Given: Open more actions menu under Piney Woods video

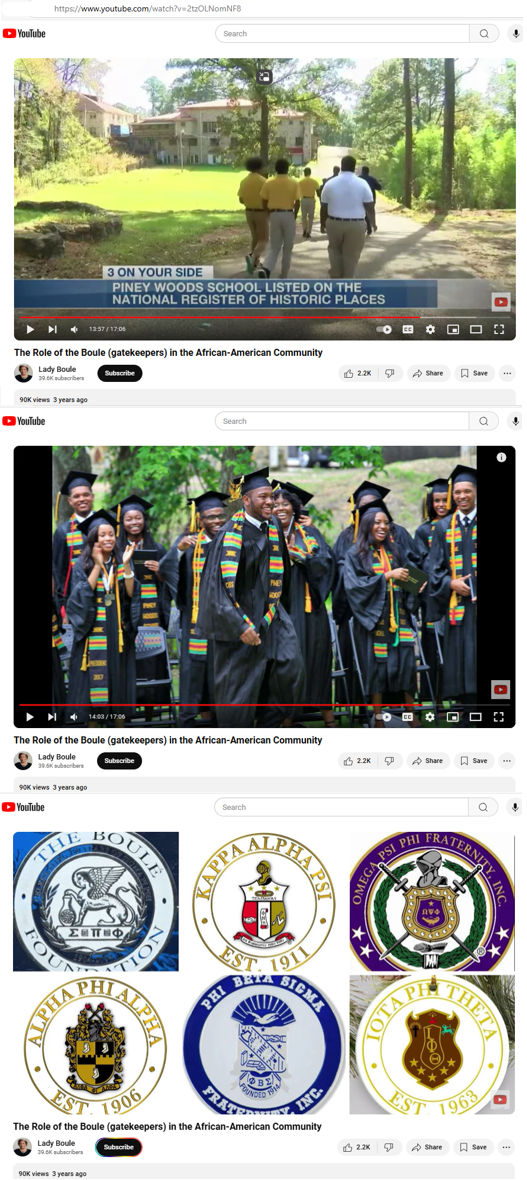Looking at the screenshot, I should click(x=507, y=373).
